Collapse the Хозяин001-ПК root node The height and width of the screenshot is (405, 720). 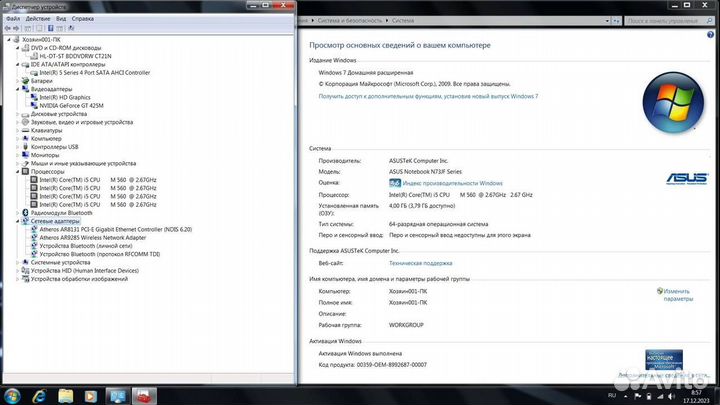click(x=9, y=40)
